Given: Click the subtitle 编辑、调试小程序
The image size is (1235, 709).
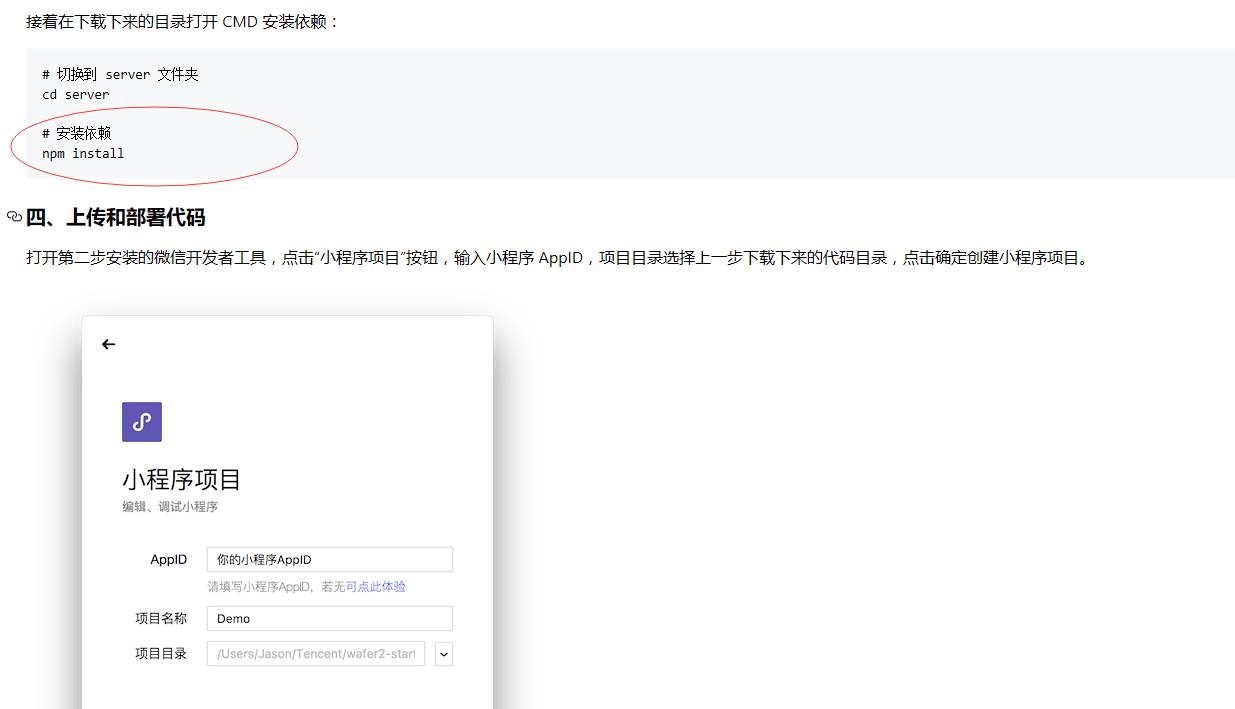Looking at the screenshot, I should tap(170, 507).
